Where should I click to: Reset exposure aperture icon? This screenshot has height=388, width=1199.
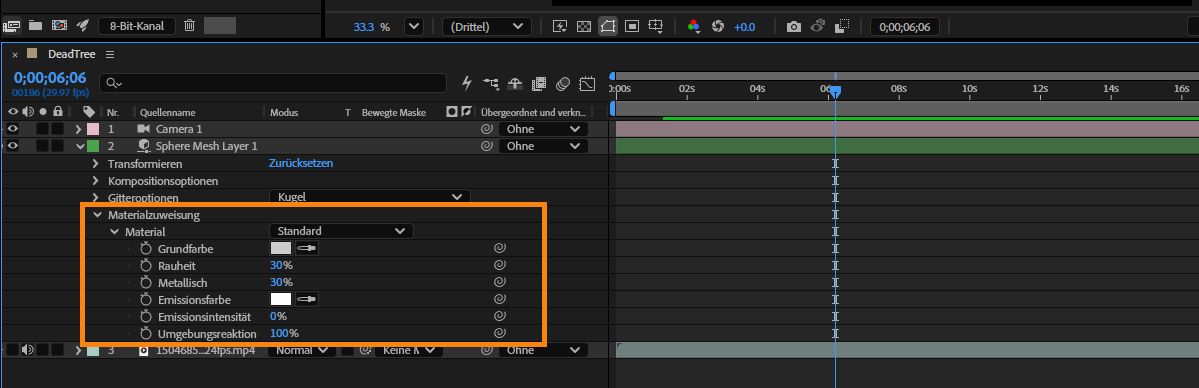717,26
